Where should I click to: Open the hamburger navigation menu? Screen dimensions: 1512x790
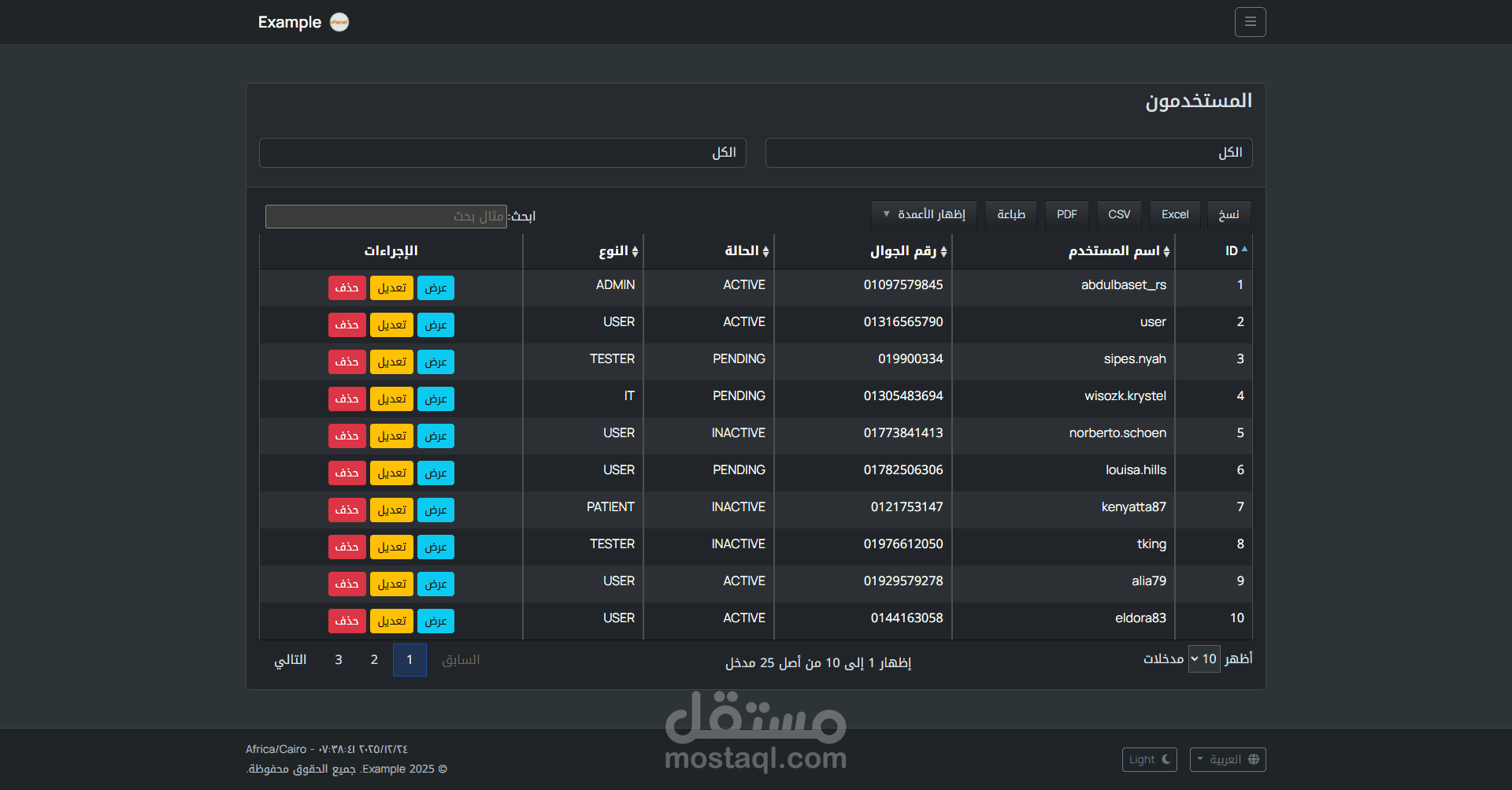tap(1250, 22)
